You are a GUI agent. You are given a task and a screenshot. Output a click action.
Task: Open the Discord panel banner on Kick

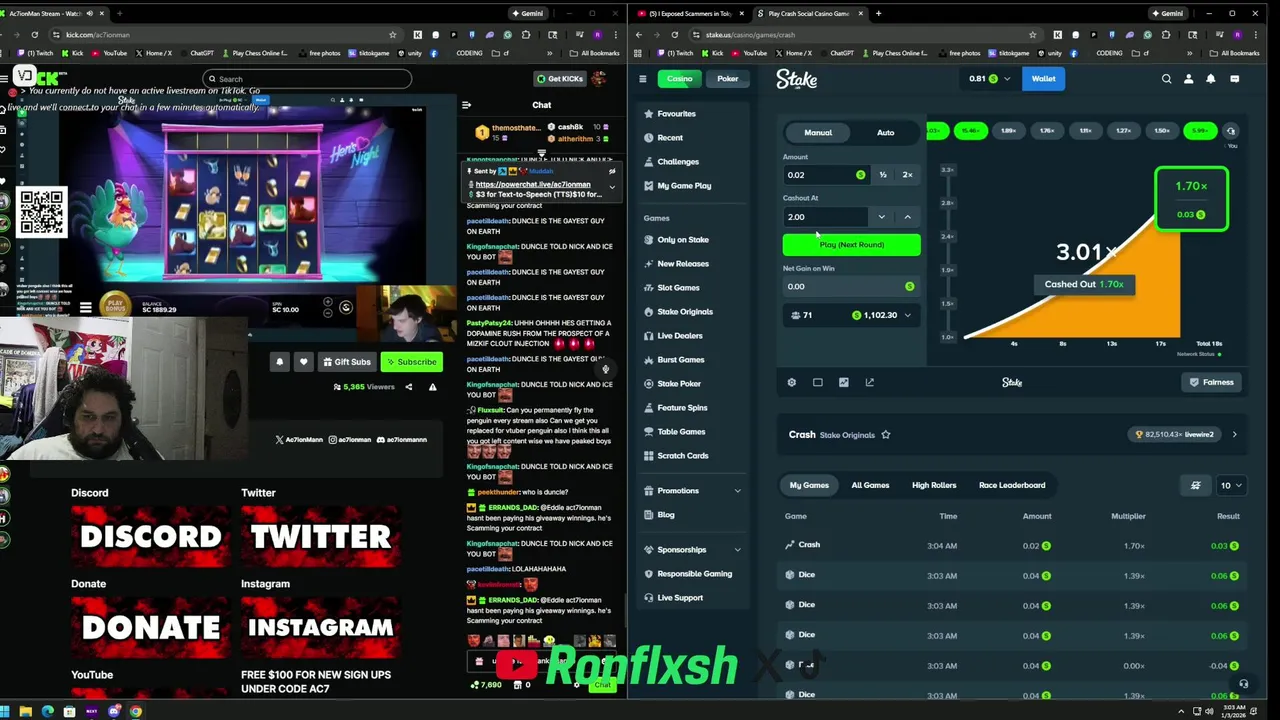click(x=150, y=537)
